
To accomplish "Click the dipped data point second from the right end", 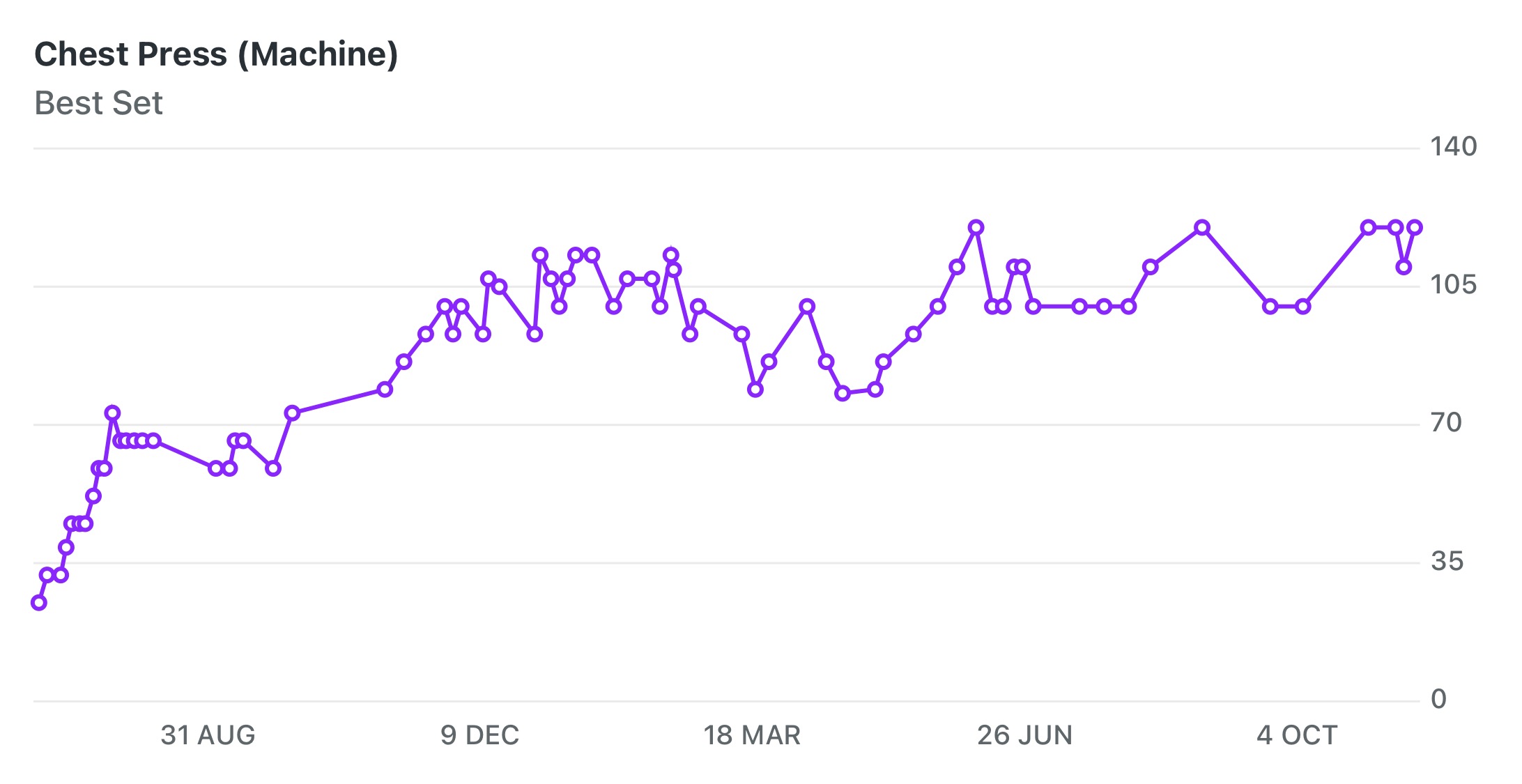I will coord(1404,267).
